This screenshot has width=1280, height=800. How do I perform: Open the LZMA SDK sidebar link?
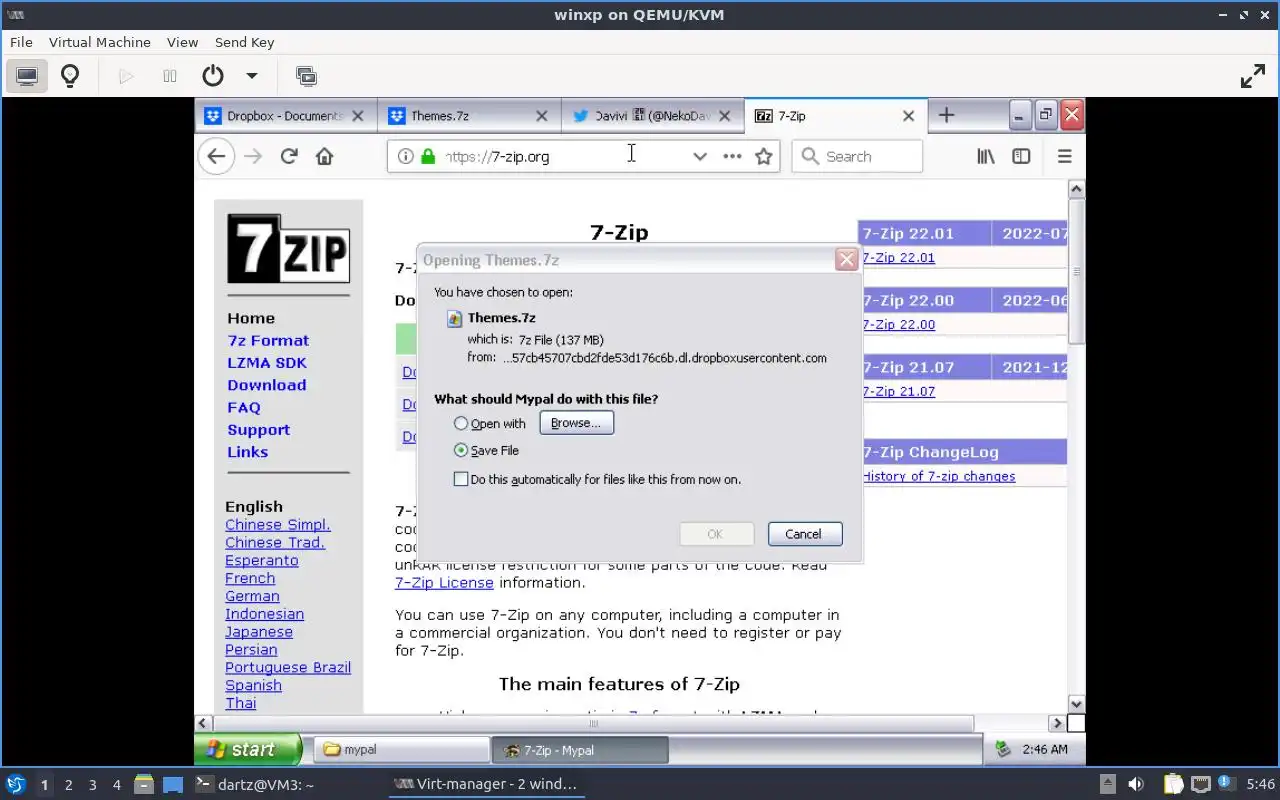[267, 363]
